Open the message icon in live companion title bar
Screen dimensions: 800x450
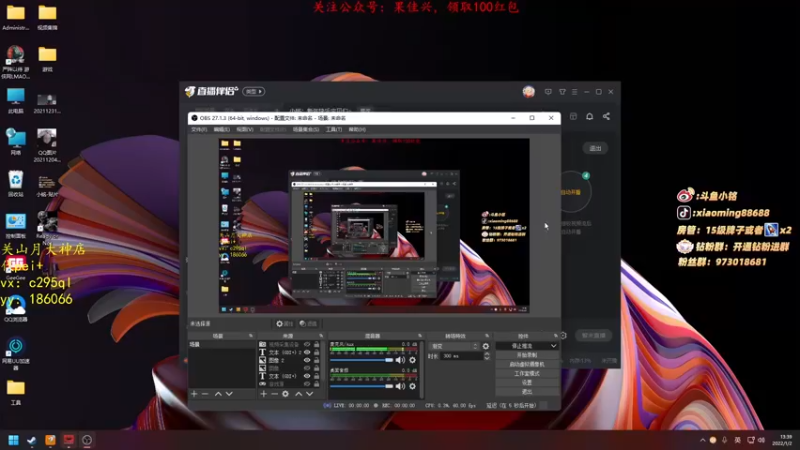click(548, 92)
